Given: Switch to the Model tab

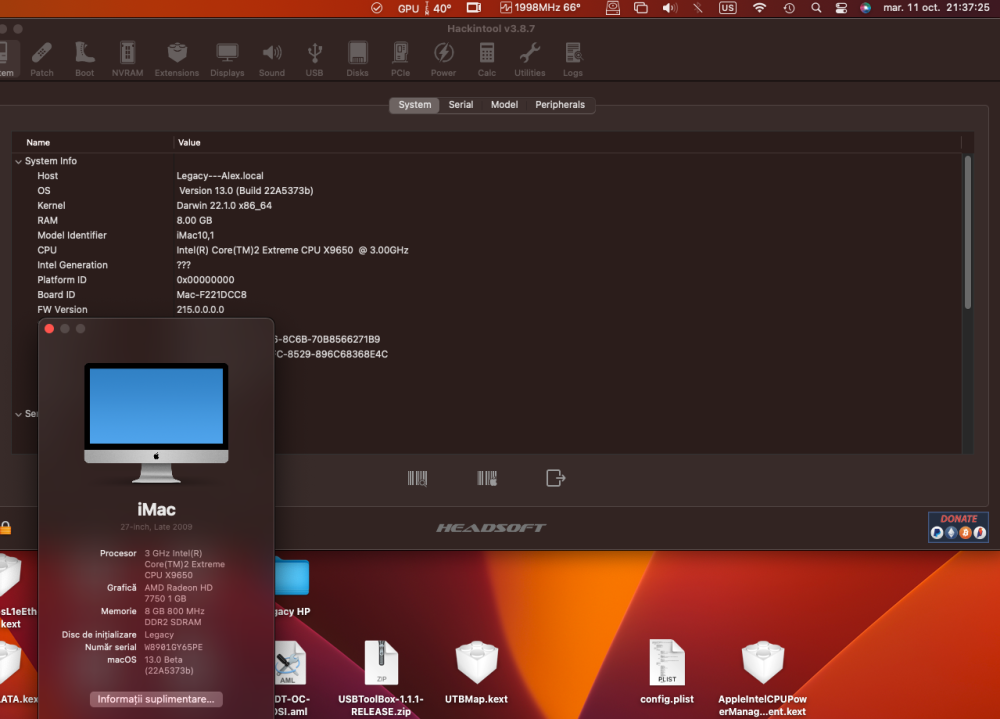Looking at the screenshot, I should pos(504,105).
